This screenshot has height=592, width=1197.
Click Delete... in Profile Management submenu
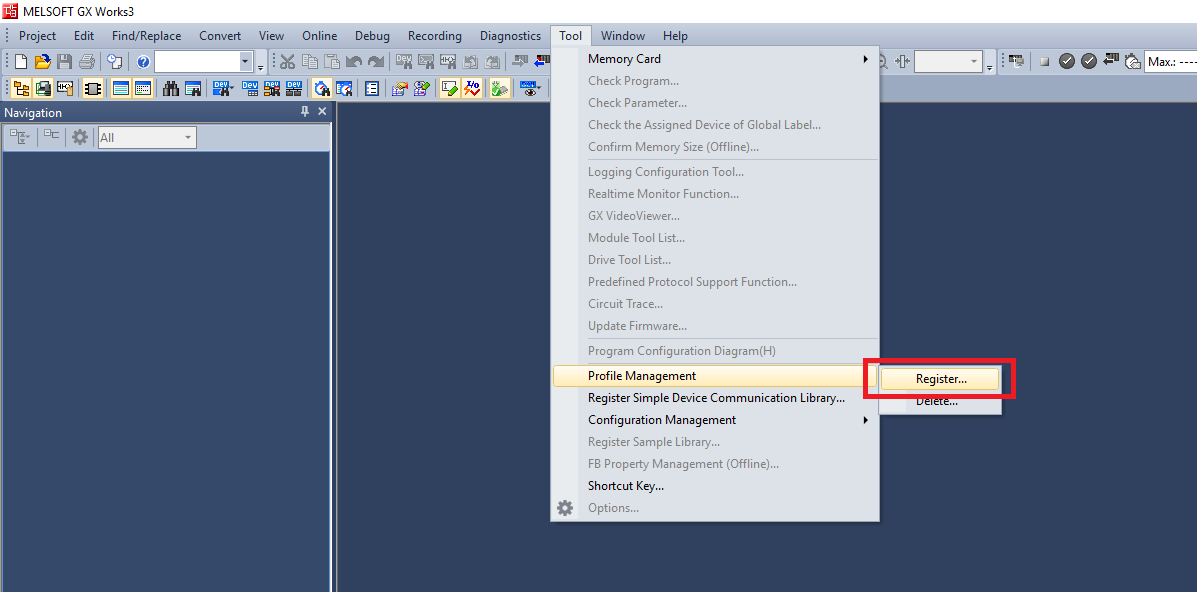click(x=937, y=402)
